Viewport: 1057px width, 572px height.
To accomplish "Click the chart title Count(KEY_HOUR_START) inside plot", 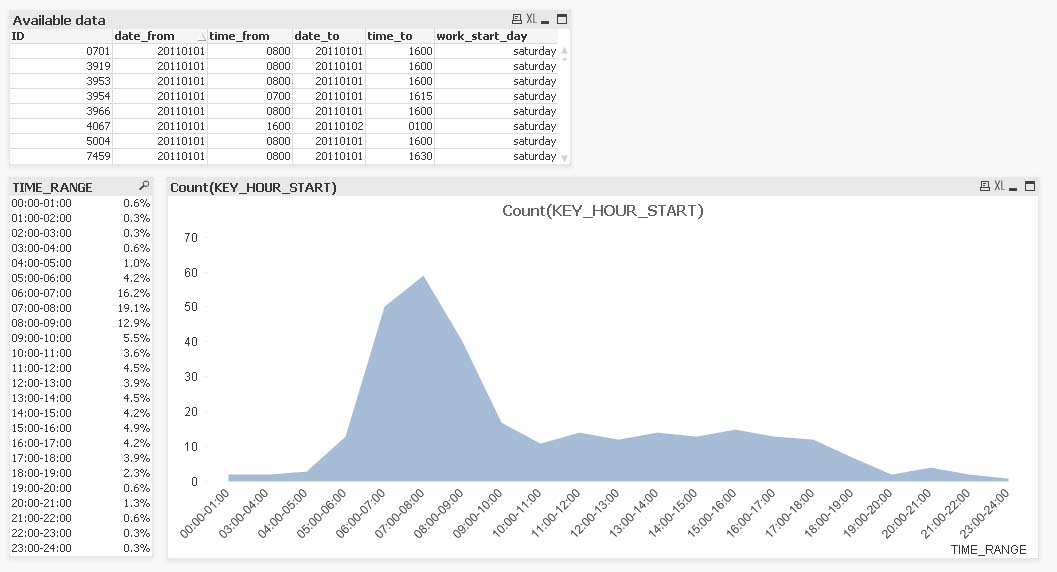I will tap(603, 211).
